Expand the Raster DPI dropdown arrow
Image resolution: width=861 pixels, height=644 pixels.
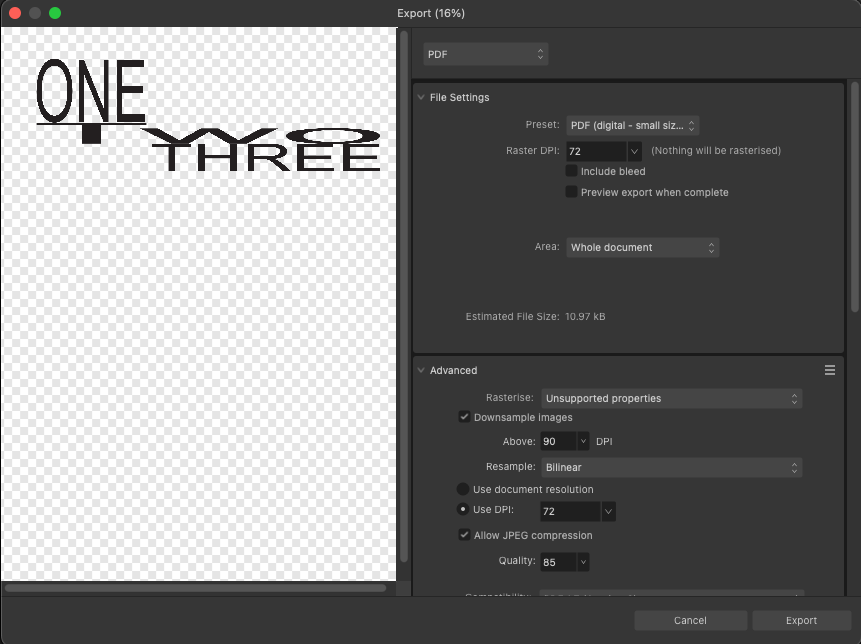pos(634,151)
